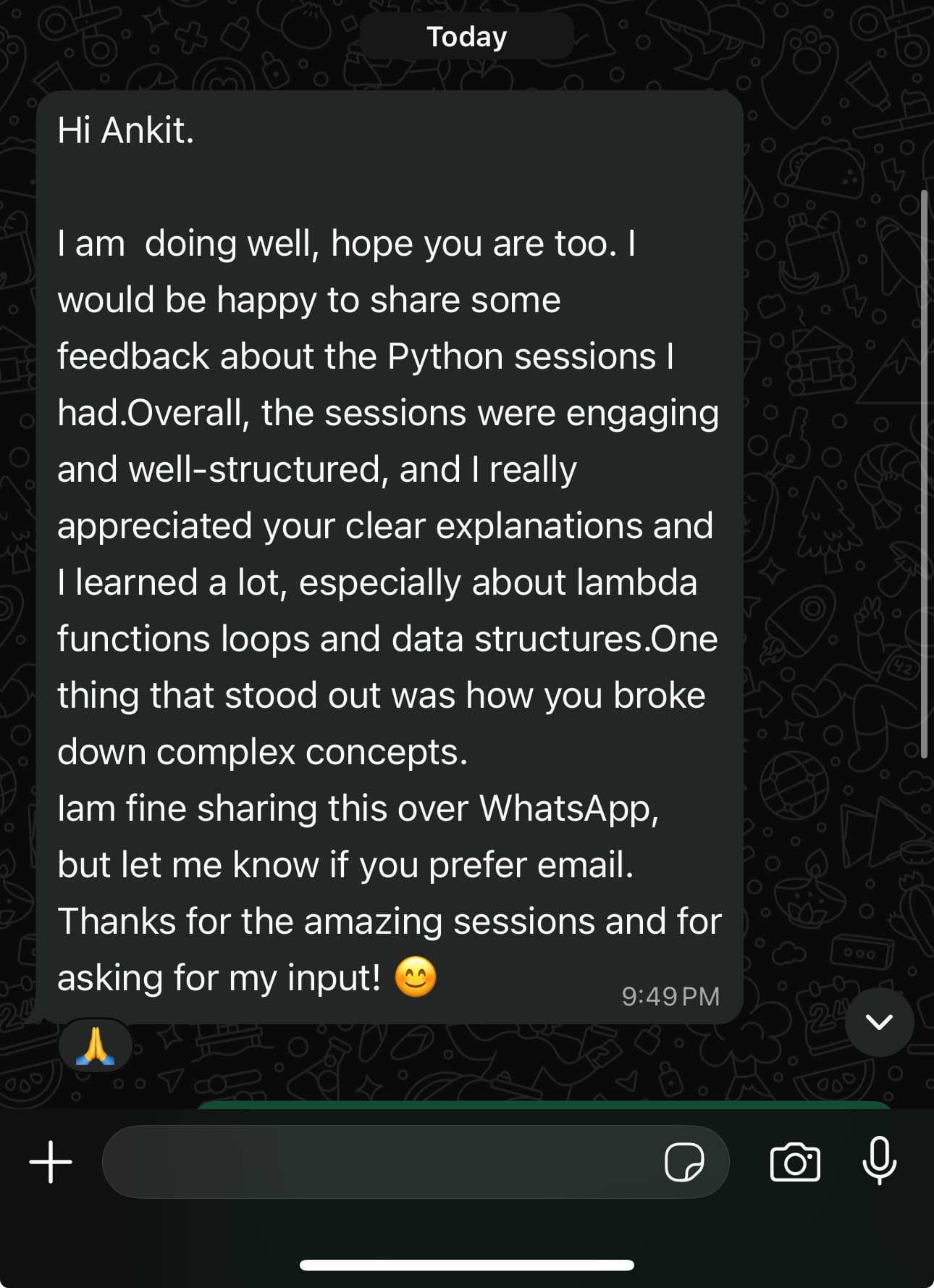The width and height of the screenshot is (934, 1288).
Task: Tap the green outgoing message bubble edge
Action: (543, 1105)
